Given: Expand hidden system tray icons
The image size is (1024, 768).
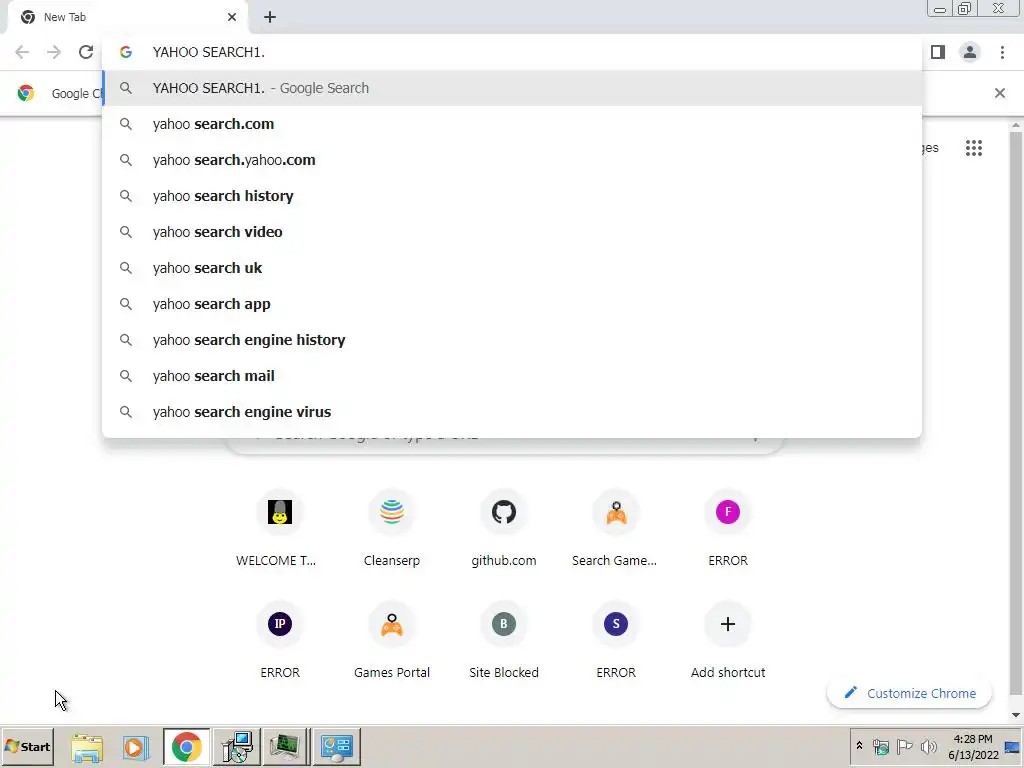Looking at the screenshot, I should point(859,746).
